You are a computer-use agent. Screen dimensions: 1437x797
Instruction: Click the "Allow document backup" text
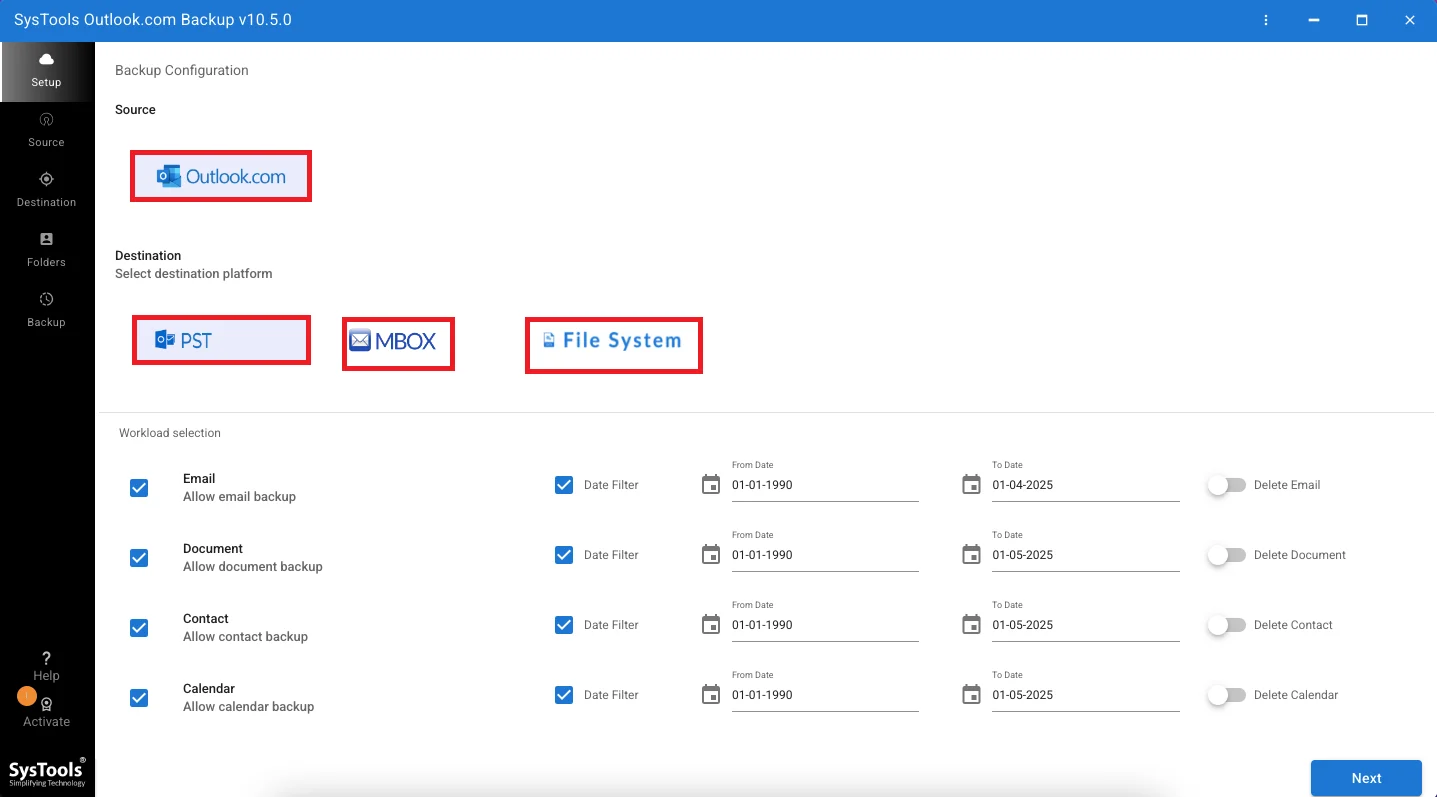[x=253, y=566]
